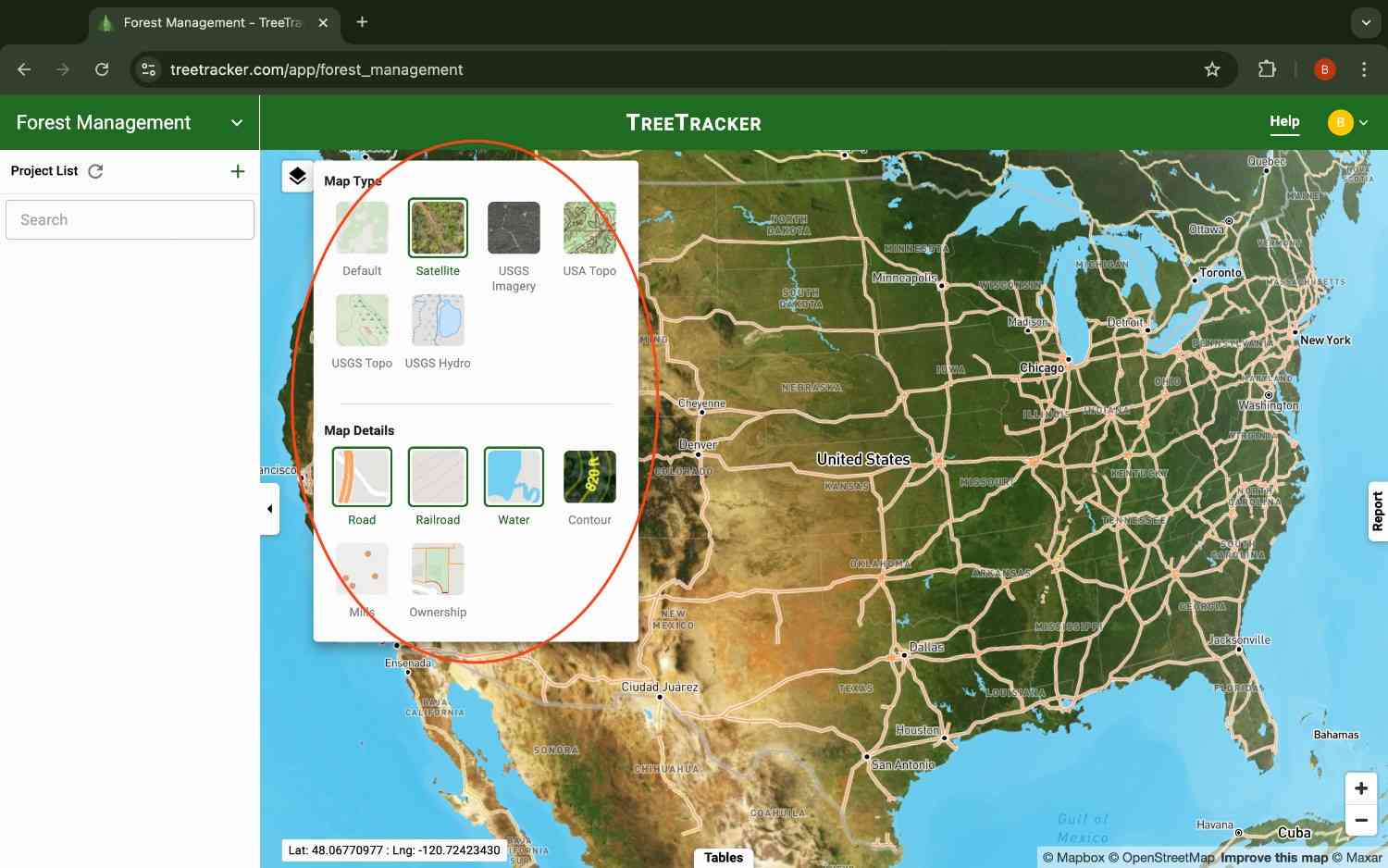1388x868 pixels.
Task: Select the USGS Imagery map type
Action: tap(514, 228)
